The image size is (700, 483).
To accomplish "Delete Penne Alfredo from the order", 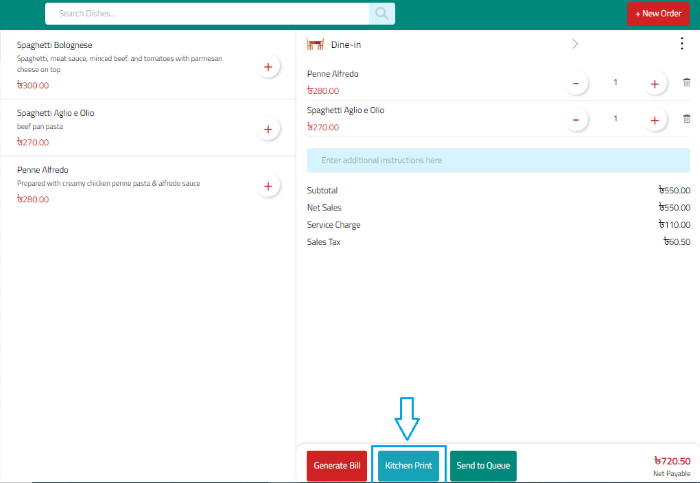I will coord(686,83).
